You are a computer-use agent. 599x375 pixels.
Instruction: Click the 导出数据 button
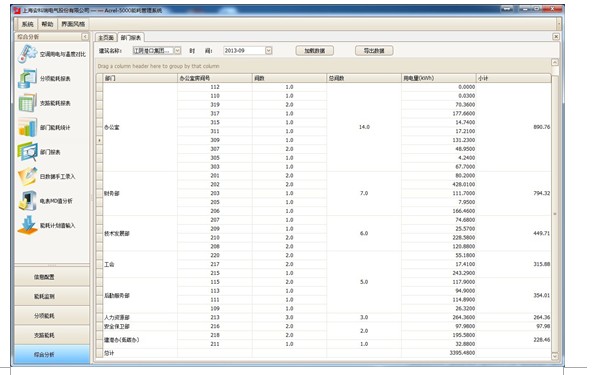click(x=374, y=50)
